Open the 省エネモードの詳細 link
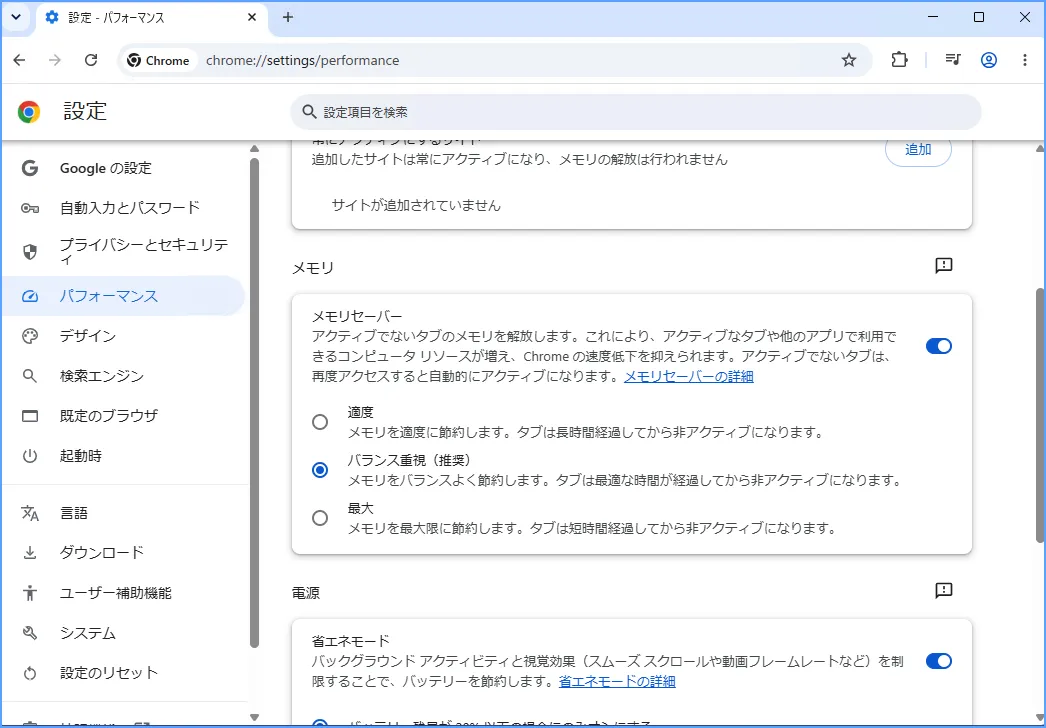This screenshot has height=728, width=1046. [617, 681]
